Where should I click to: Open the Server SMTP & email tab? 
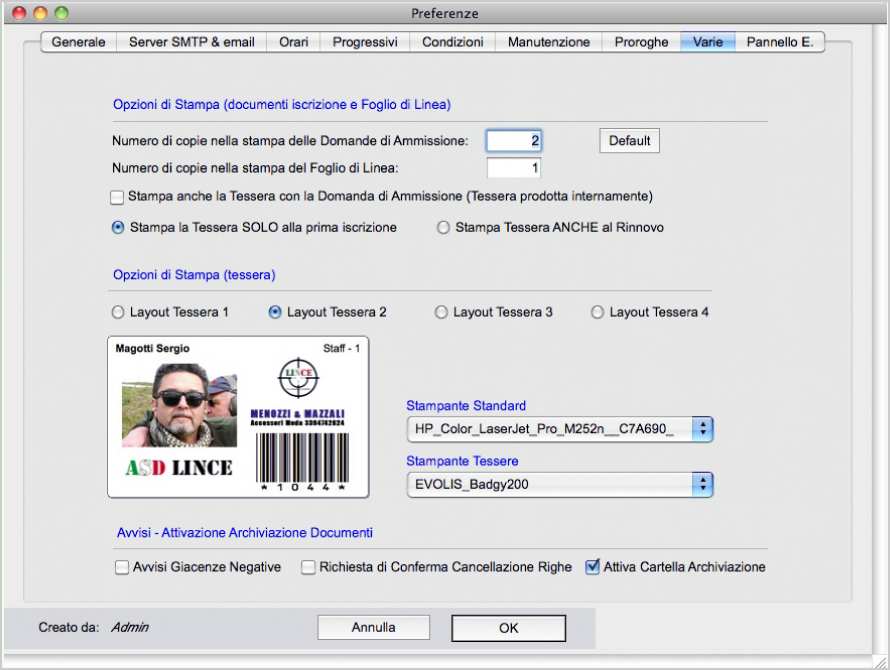tap(192, 42)
